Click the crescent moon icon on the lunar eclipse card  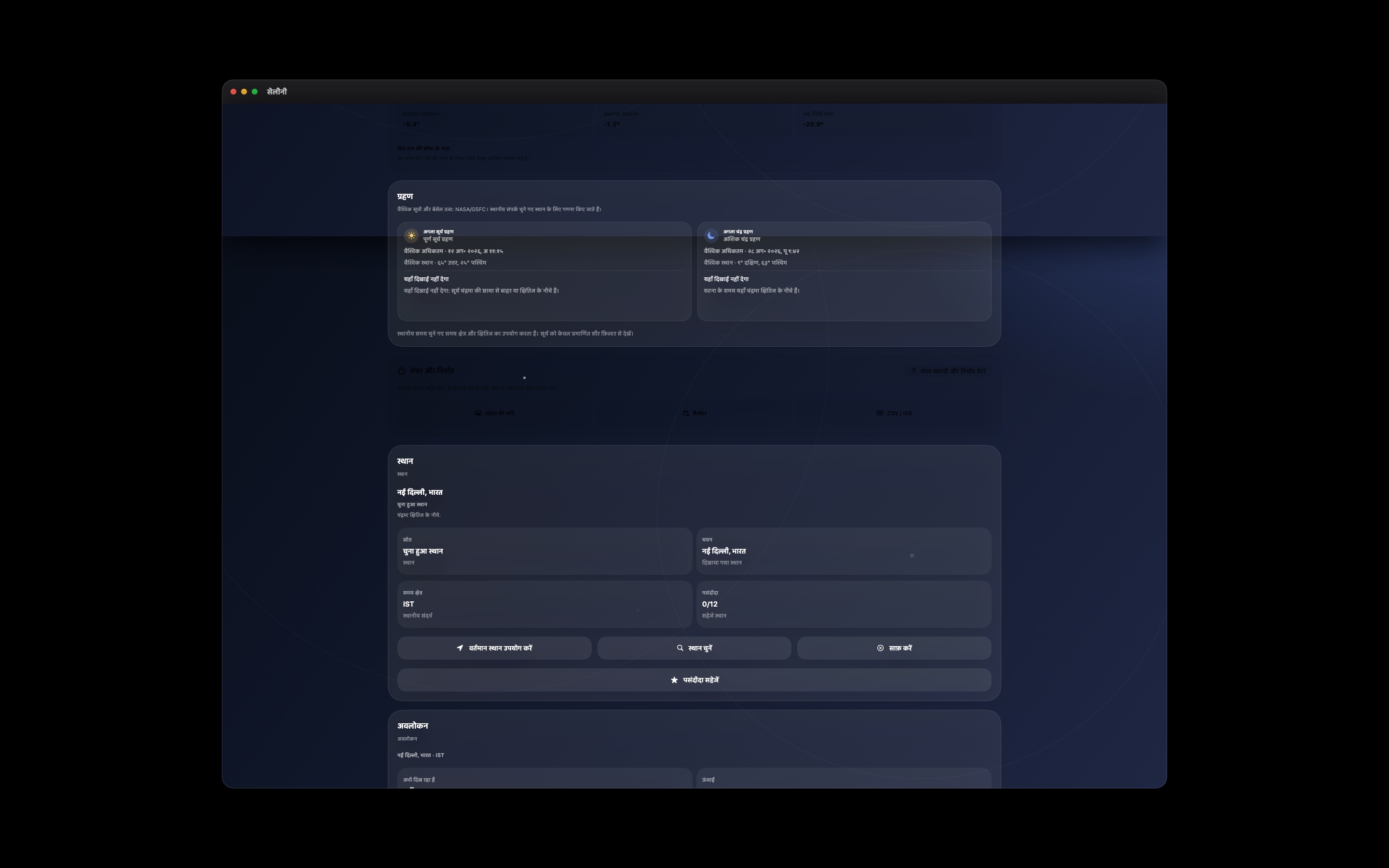[x=711, y=235]
